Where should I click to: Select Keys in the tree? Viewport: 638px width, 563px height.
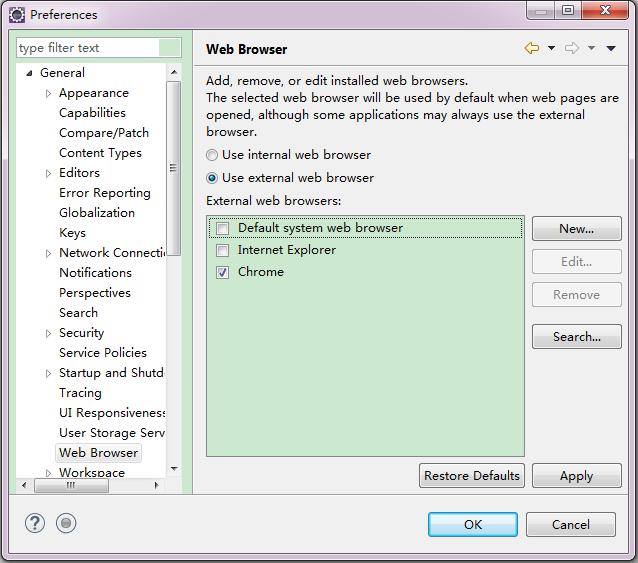tap(72, 233)
